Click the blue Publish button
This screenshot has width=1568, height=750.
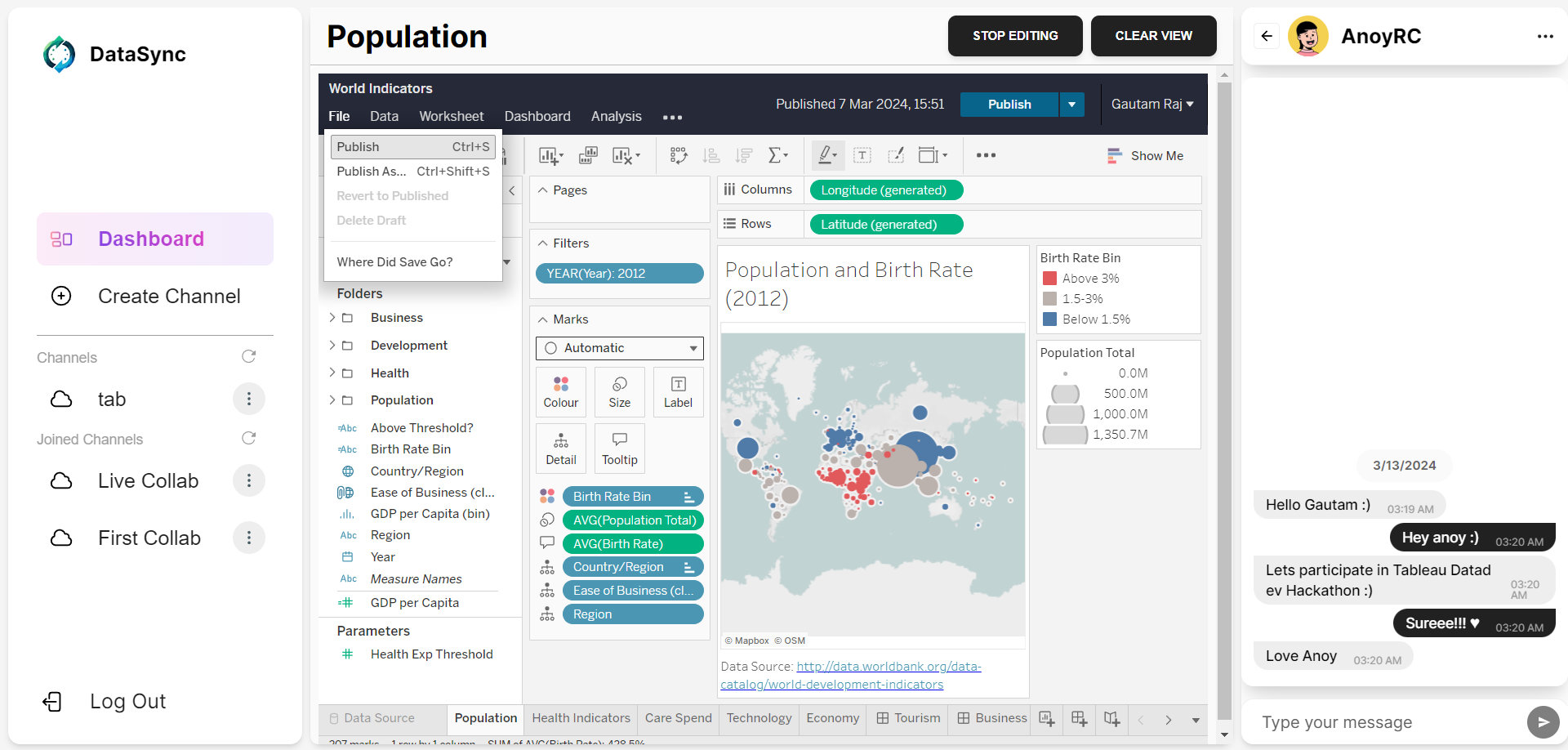(1009, 105)
